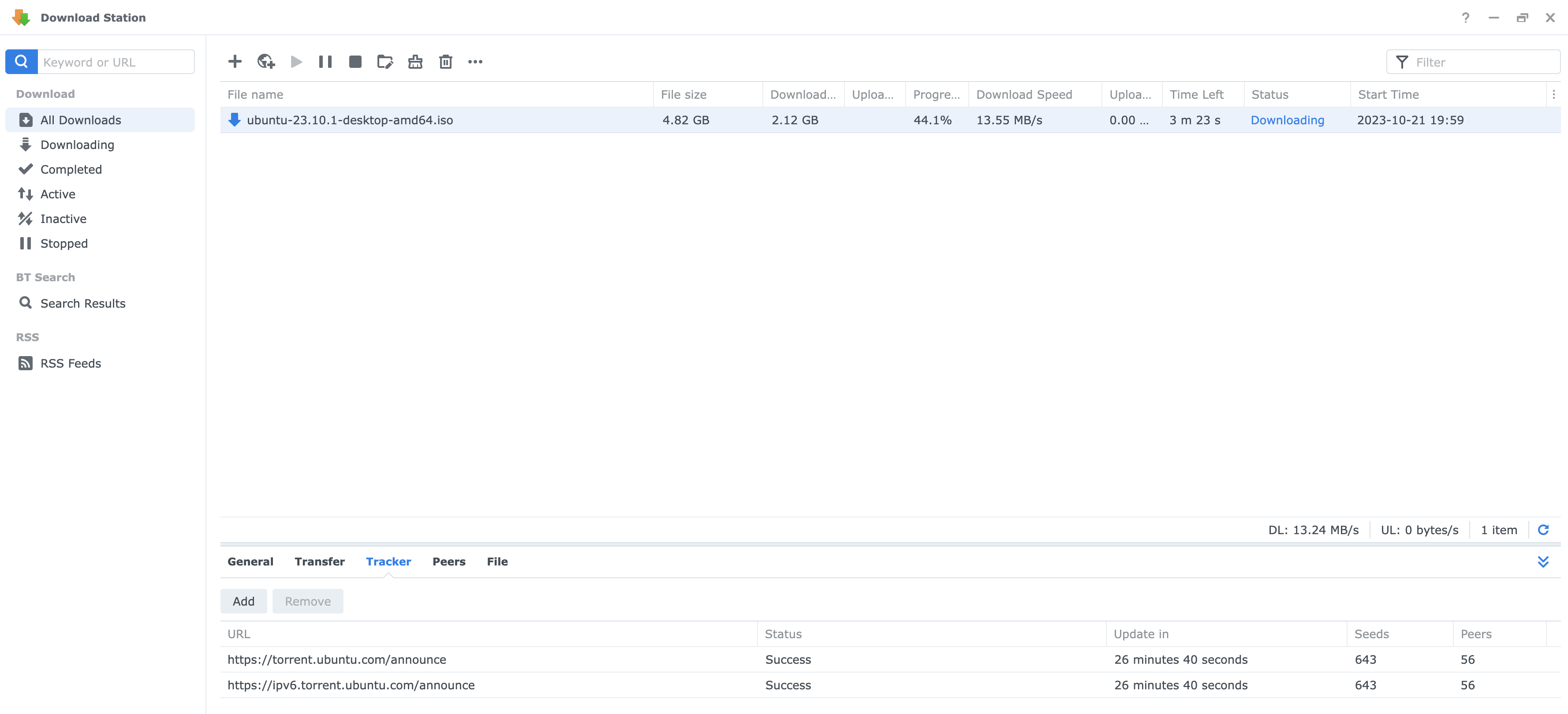The image size is (1568, 714).
Task: Open the column options menu in header
Action: point(1553,94)
